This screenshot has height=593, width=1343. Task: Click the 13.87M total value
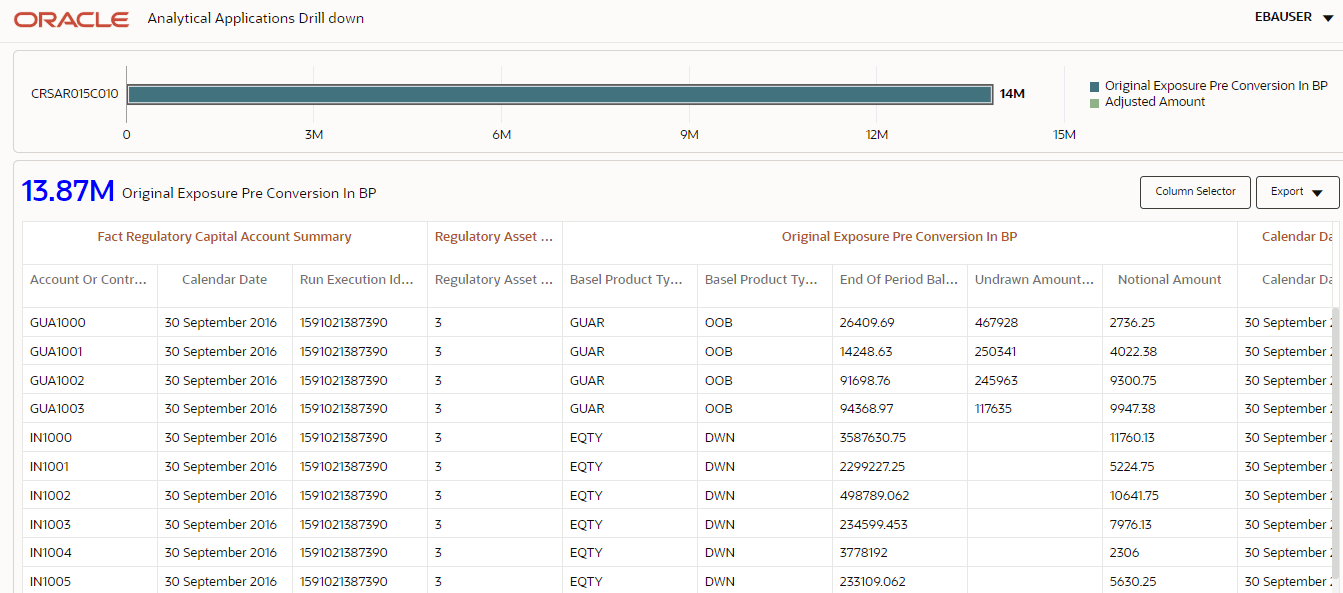coord(68,191)
